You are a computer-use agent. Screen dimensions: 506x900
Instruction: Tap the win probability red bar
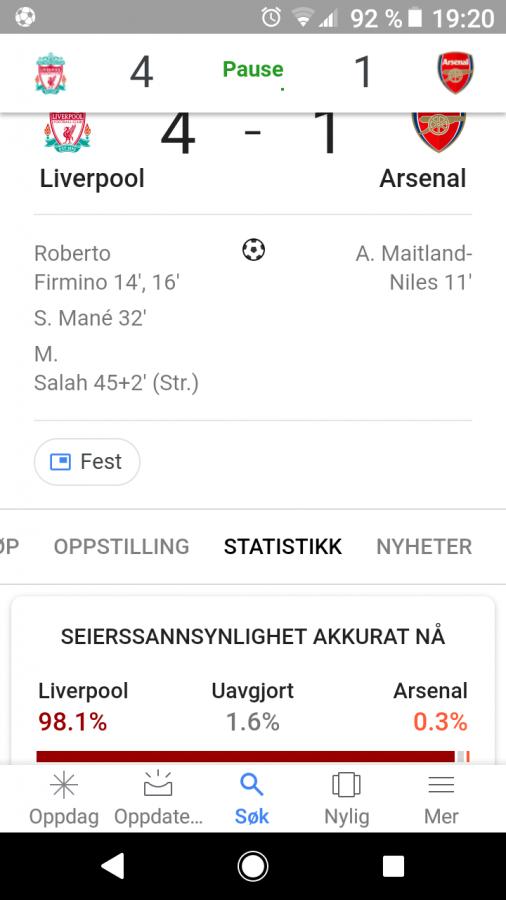tap(245, 757)
